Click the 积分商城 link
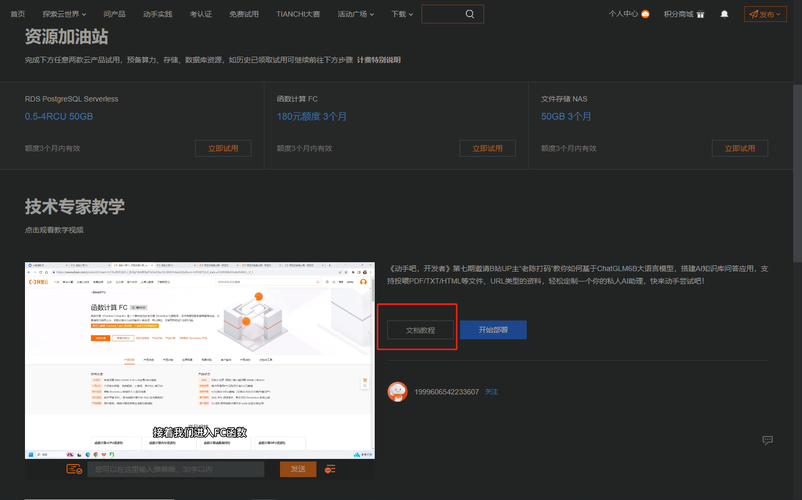The height and width of the screenshot is (500, 802). point(678,14)
